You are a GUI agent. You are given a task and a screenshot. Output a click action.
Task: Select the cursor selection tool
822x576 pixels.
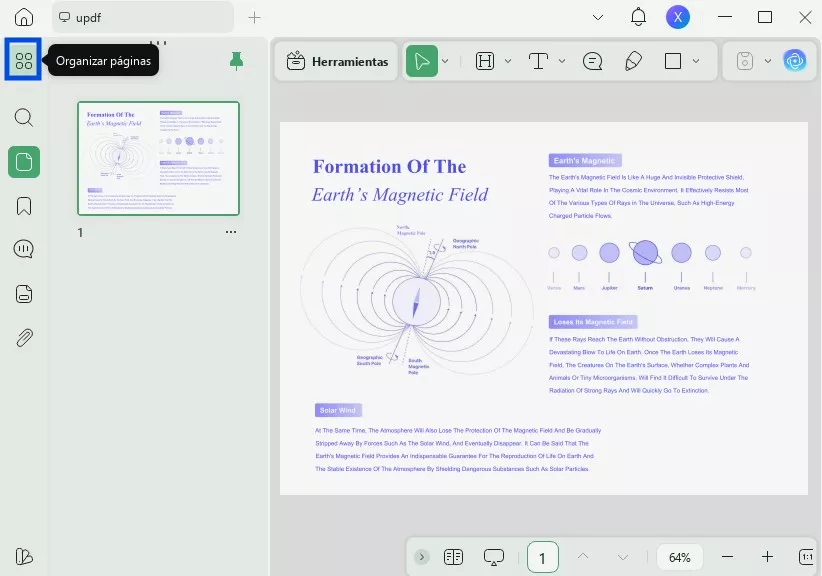[421, 61]
